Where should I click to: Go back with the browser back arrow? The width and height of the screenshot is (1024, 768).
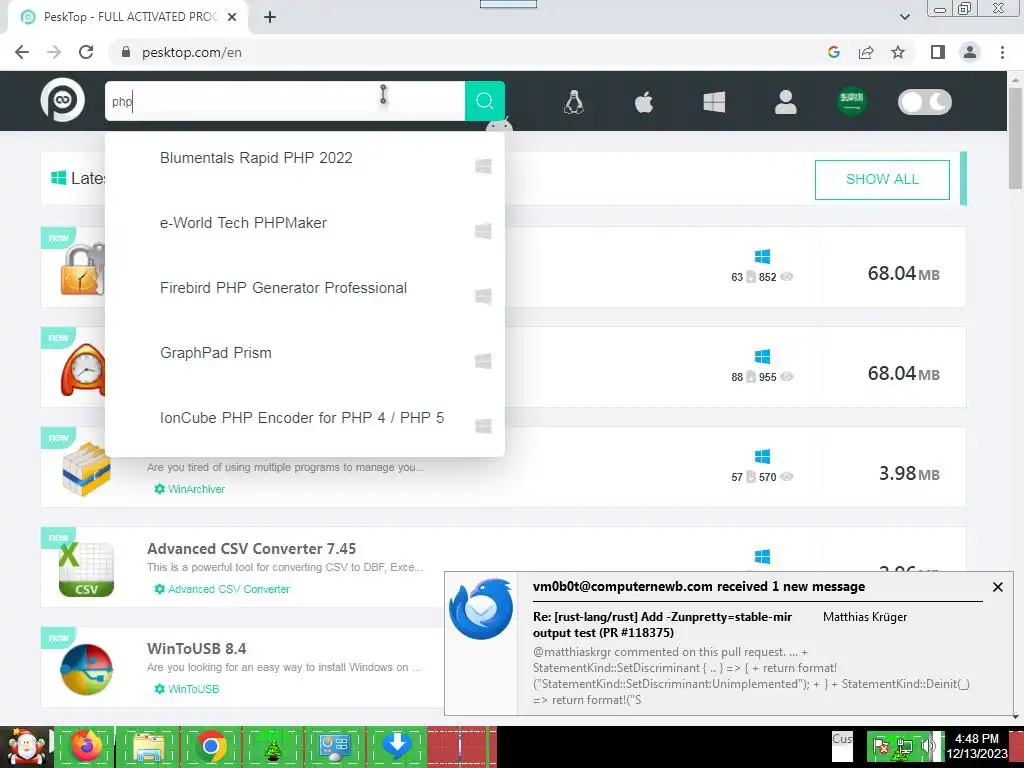(x=22, y=52)
